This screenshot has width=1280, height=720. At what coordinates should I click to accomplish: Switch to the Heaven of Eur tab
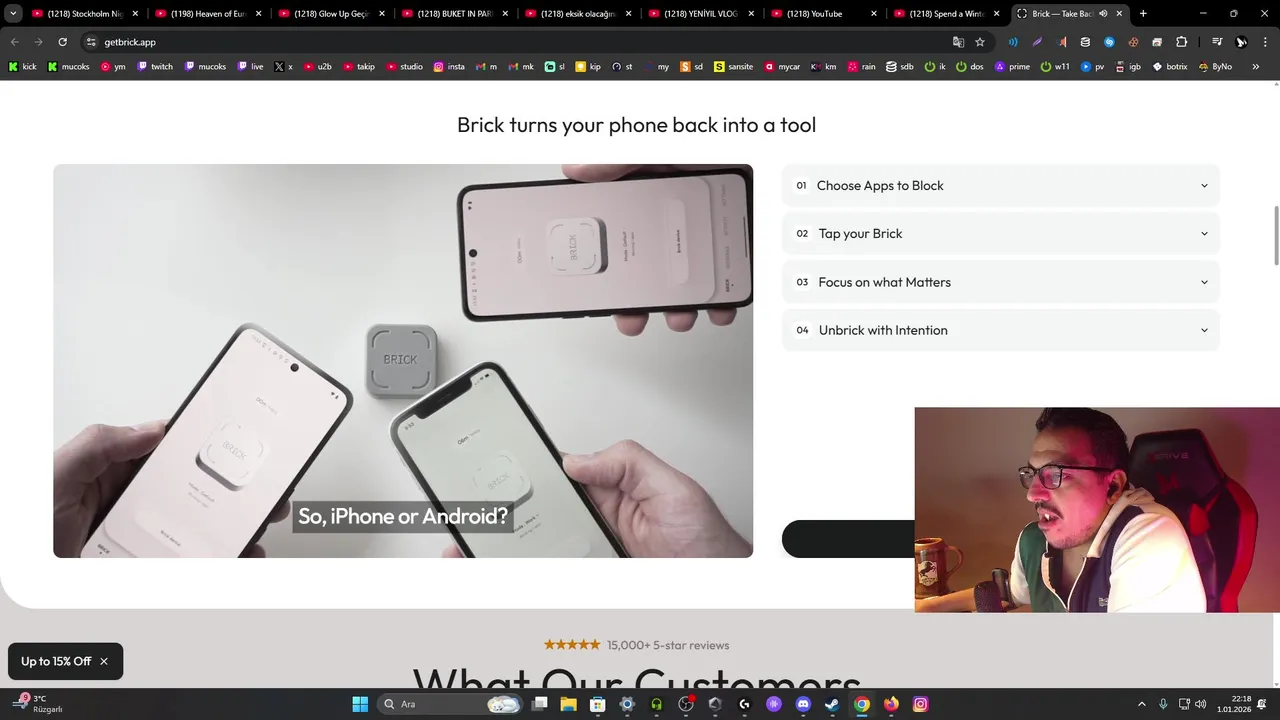click(207, 14)
